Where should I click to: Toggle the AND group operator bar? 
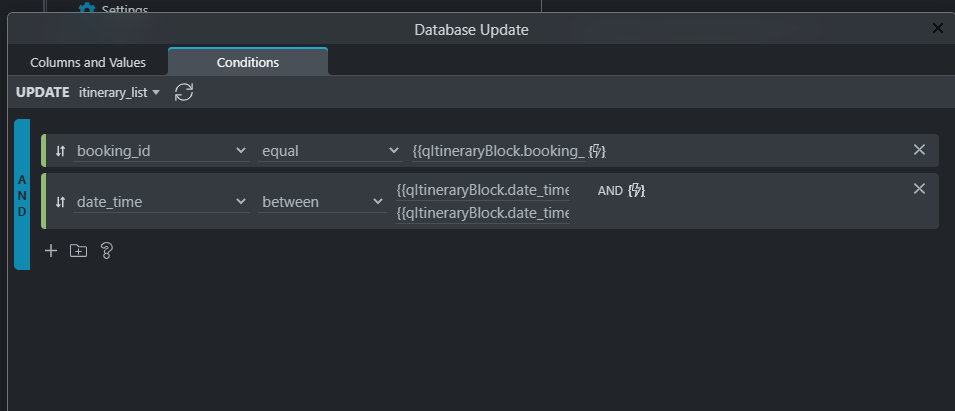(22, 195)
